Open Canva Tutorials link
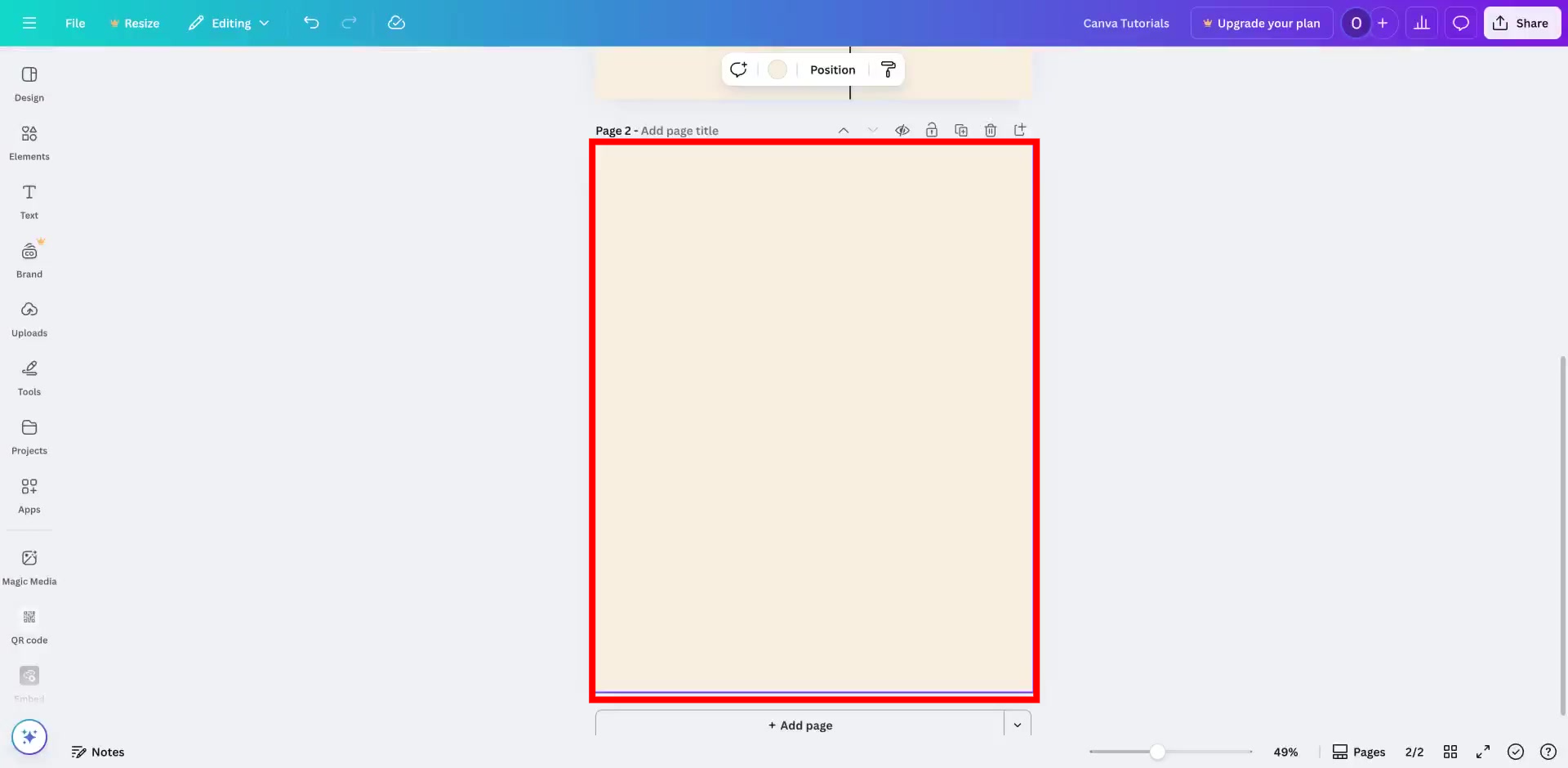 pos(1126,23)
